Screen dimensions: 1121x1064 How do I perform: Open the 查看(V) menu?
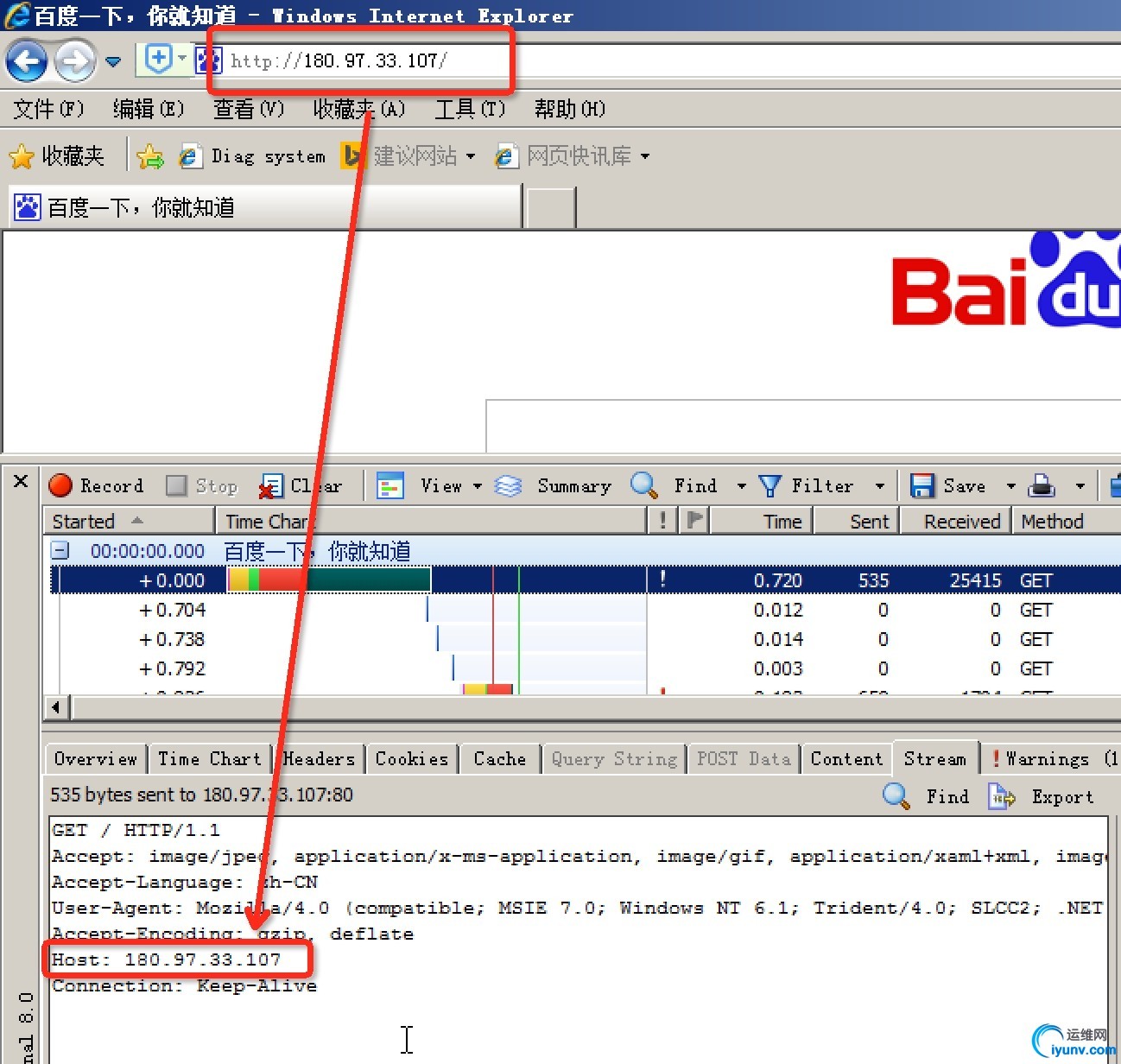(249, 109)
